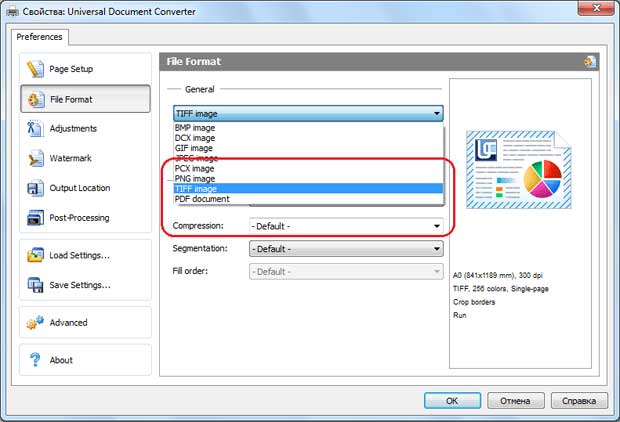Choose GIF image from the list
Image resolution: width=620 pixels, height=422 pixels.
pos(308,148)
